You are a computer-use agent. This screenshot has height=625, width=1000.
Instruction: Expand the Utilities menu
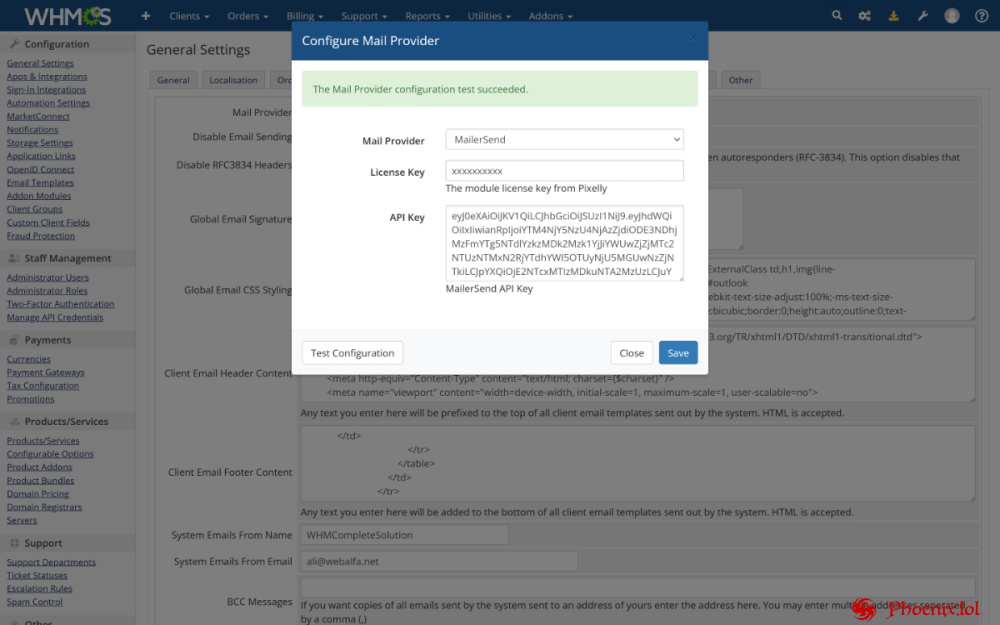(489, 15)
